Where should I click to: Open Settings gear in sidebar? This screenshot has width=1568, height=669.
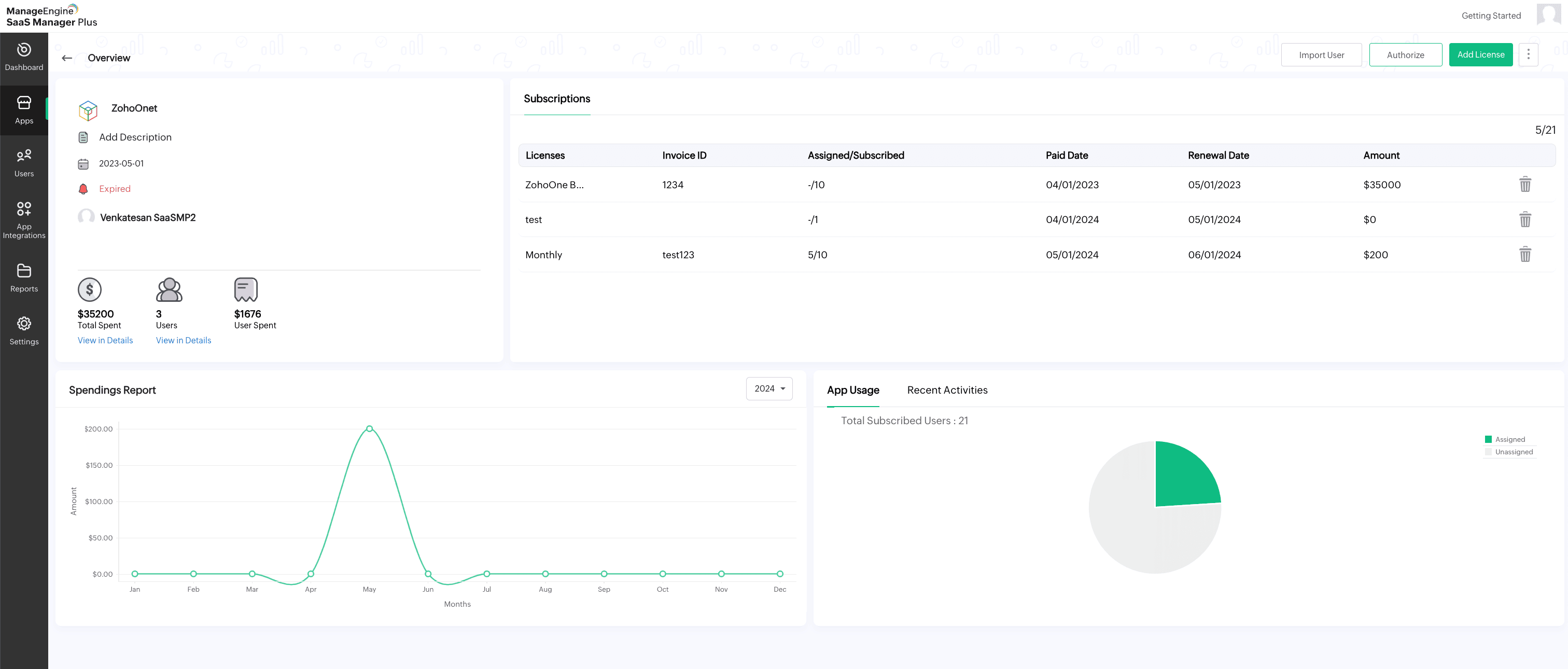pyautogui.click(x=24, y=330)
